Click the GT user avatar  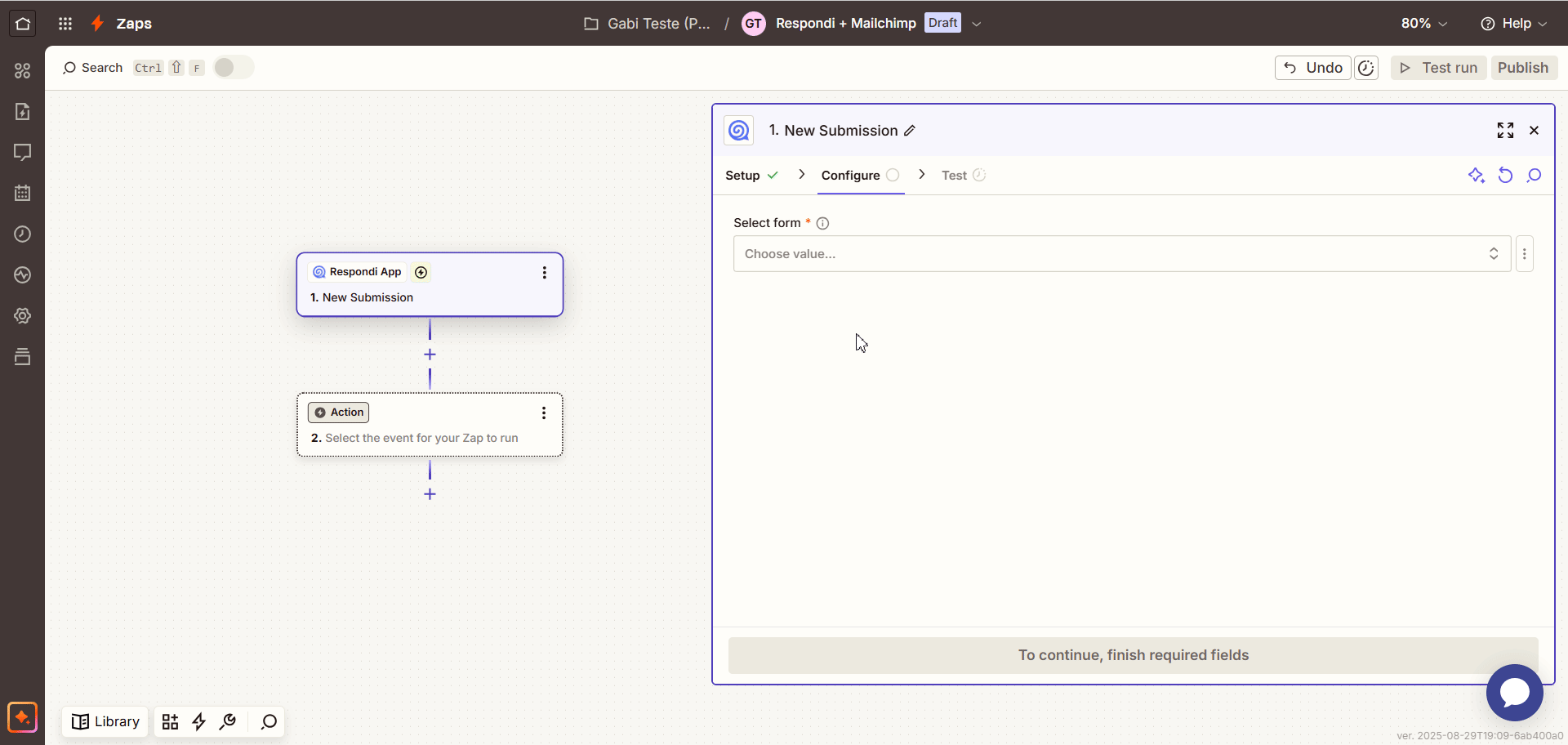point(753,24)
